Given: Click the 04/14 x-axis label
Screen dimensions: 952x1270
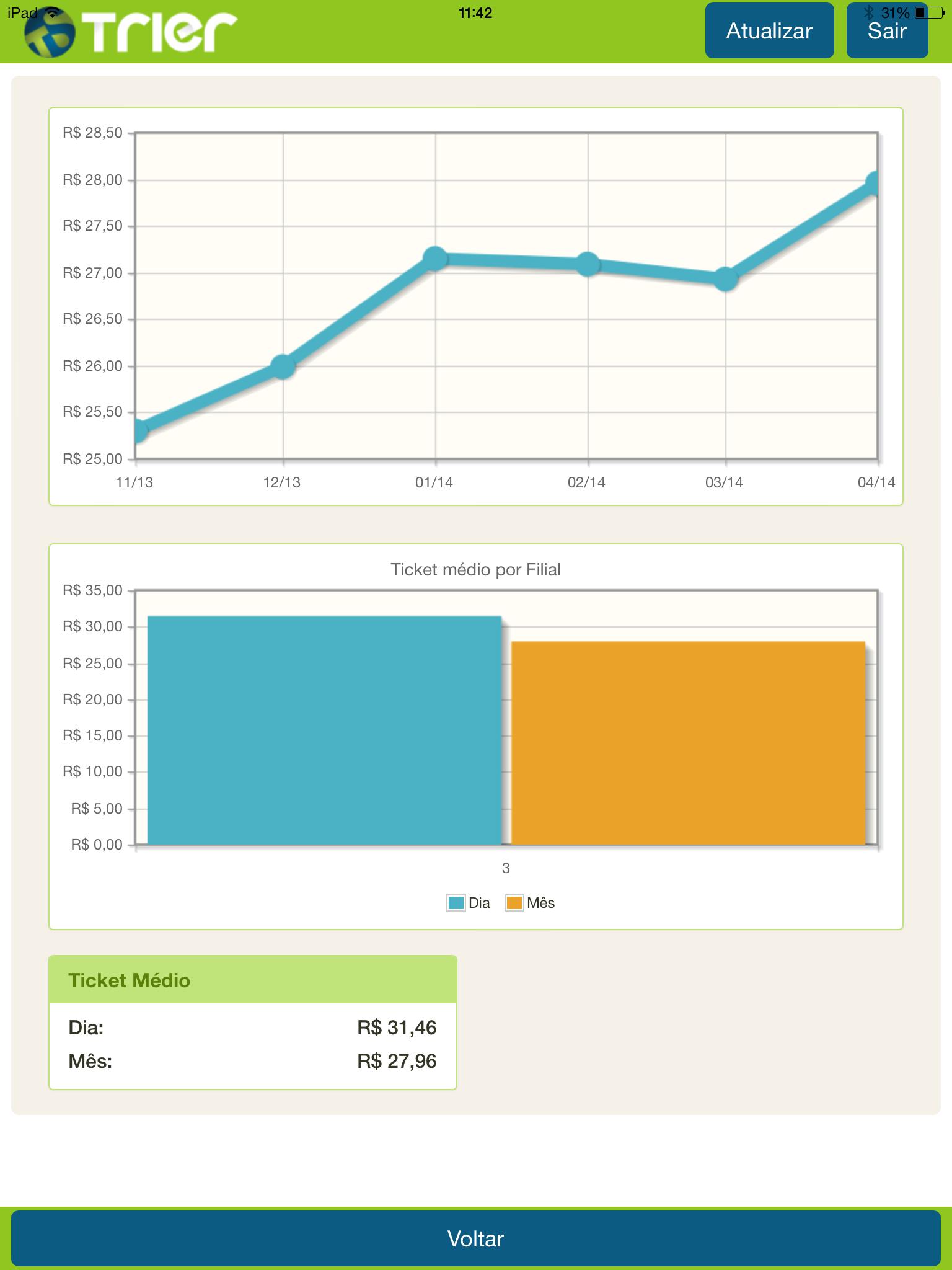Looking at the screenshot, I should pyautogui.click(x=877, y=482).
